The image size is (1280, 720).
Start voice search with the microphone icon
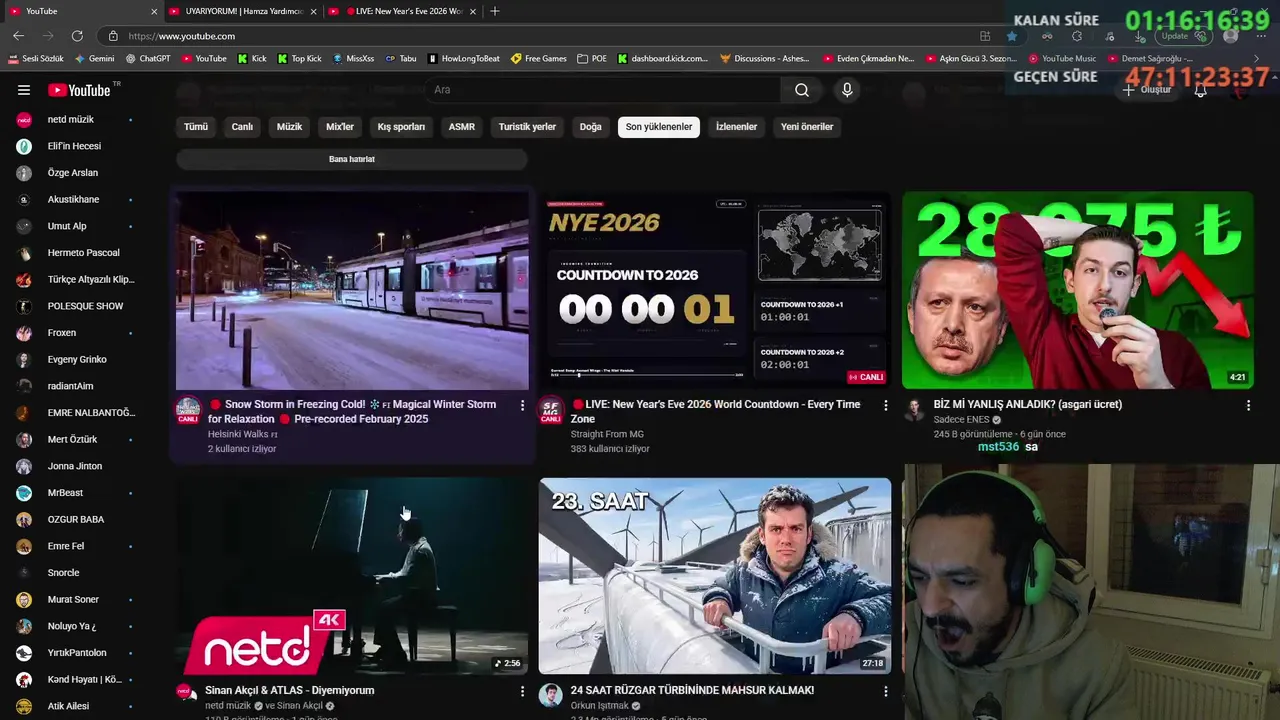[x=847, y=90]
